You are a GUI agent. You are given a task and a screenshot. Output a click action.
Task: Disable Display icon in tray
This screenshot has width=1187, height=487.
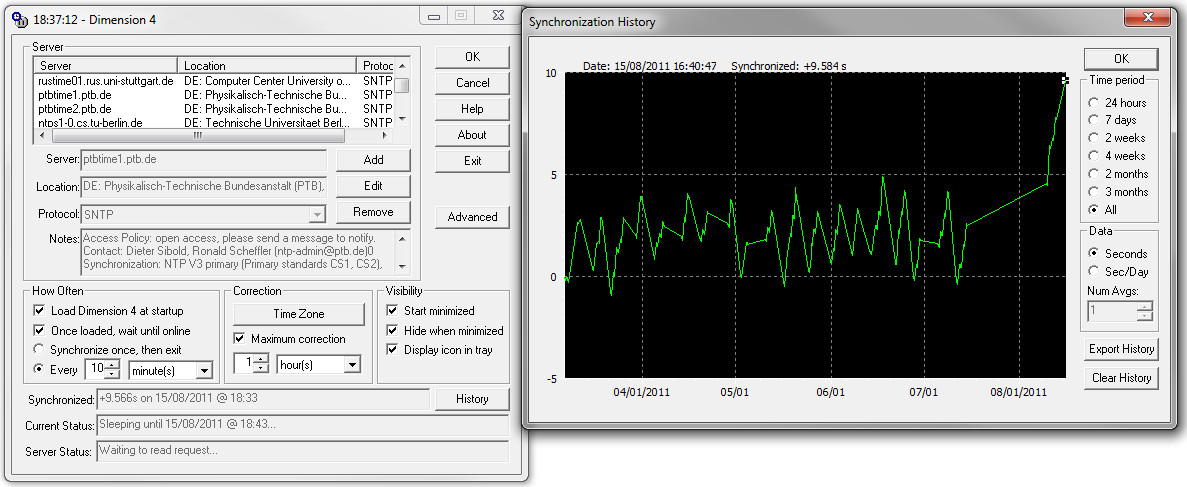[393, 350]
